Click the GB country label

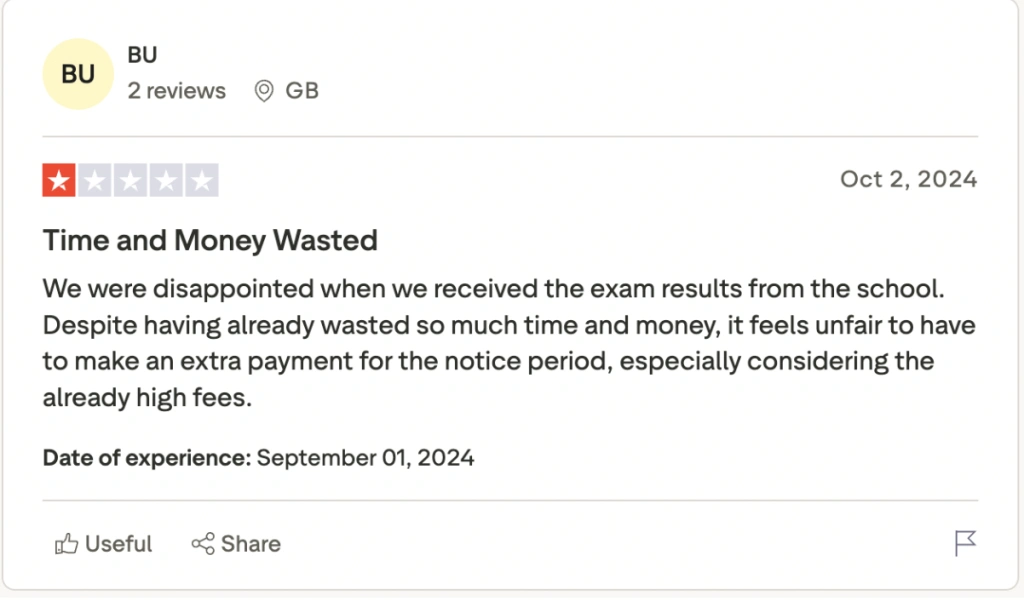click(302, 91)
